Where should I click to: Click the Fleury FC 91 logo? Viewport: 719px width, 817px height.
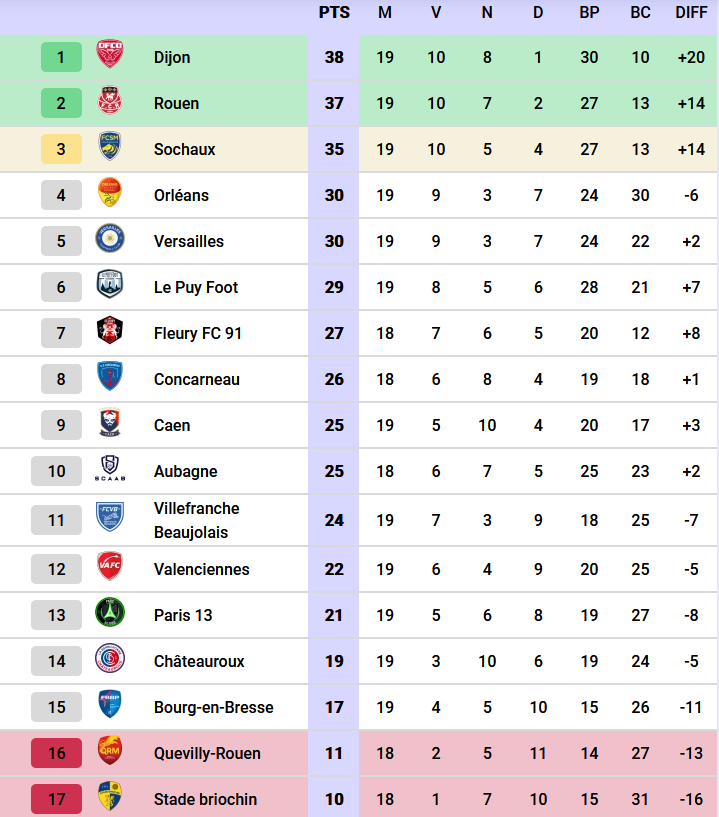(x=109, y=331)
